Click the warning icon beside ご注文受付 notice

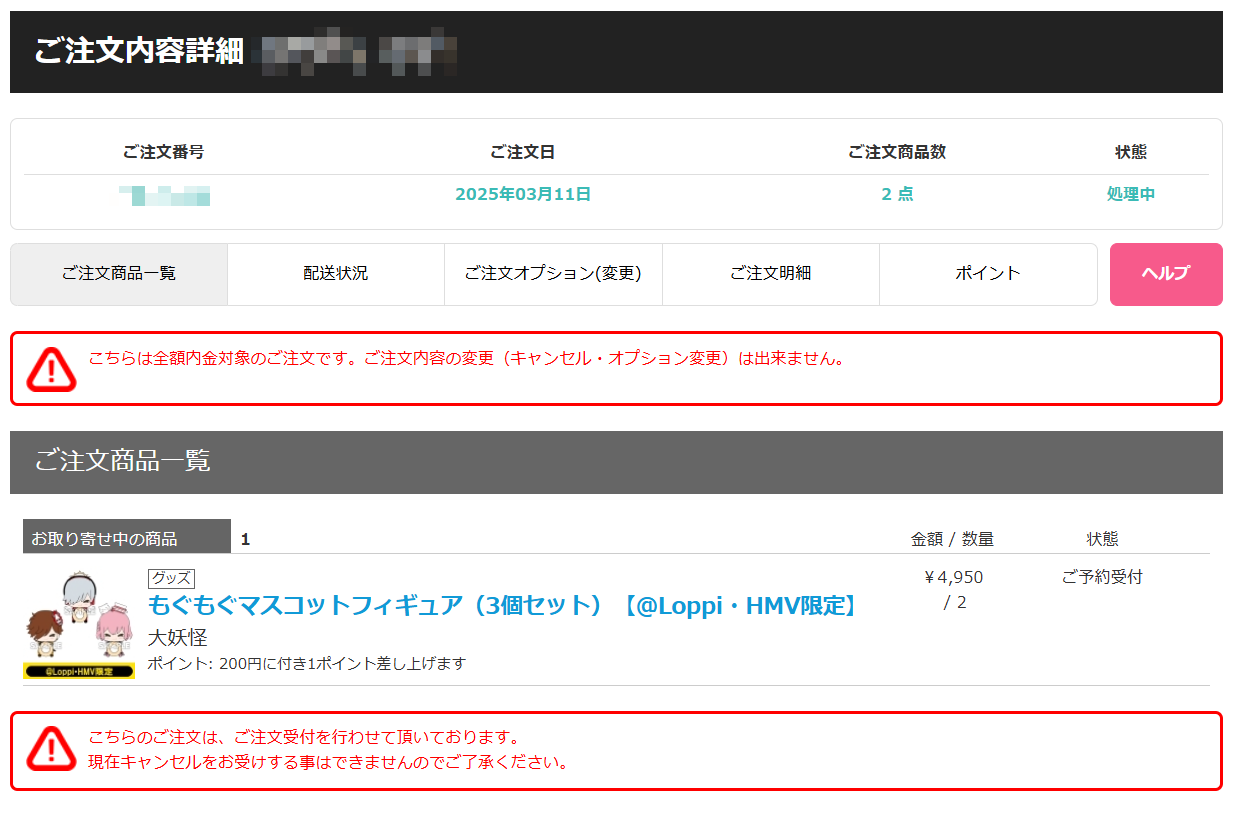pos(51,749)
